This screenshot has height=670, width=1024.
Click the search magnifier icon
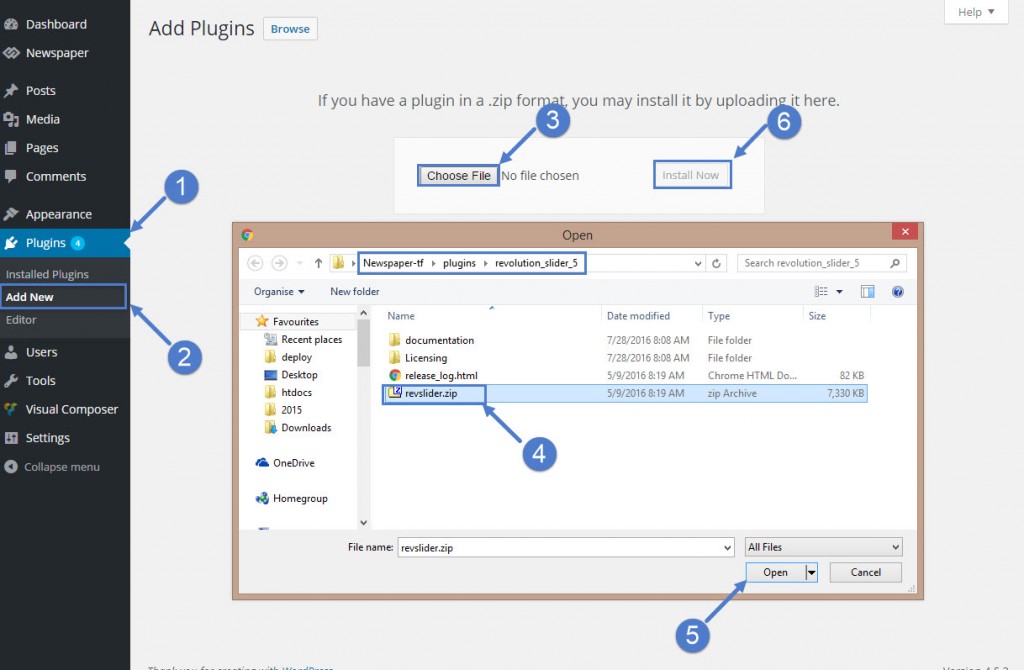(896, 263)
